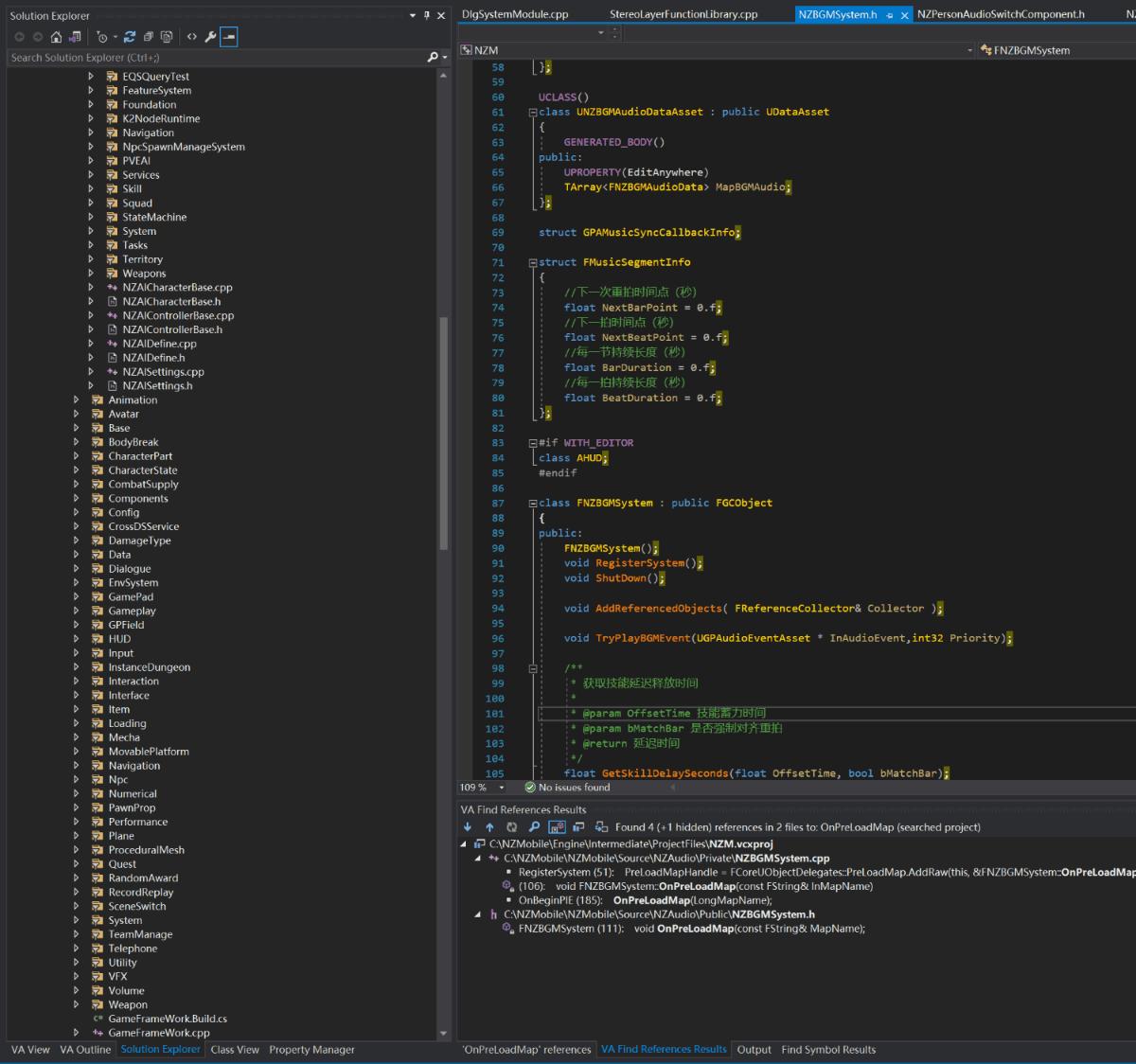1136x1064 pixels.
Task: Go to previous reference result arrow
Action: [489, 826]
